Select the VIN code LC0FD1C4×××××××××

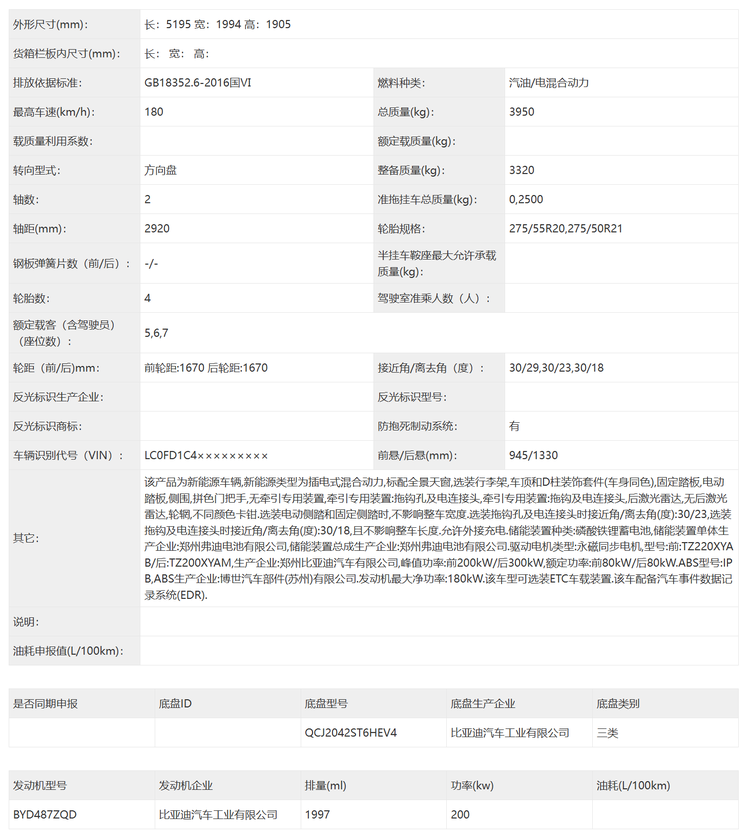[206, 456]
